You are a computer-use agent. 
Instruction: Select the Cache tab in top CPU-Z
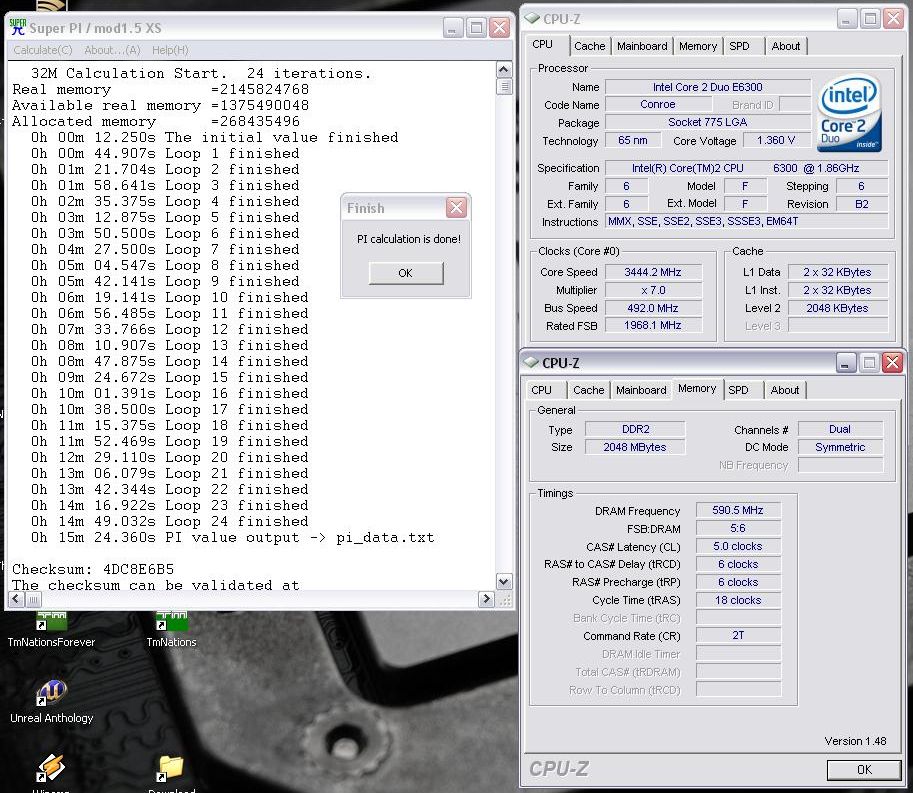click(x=589, y=46)
